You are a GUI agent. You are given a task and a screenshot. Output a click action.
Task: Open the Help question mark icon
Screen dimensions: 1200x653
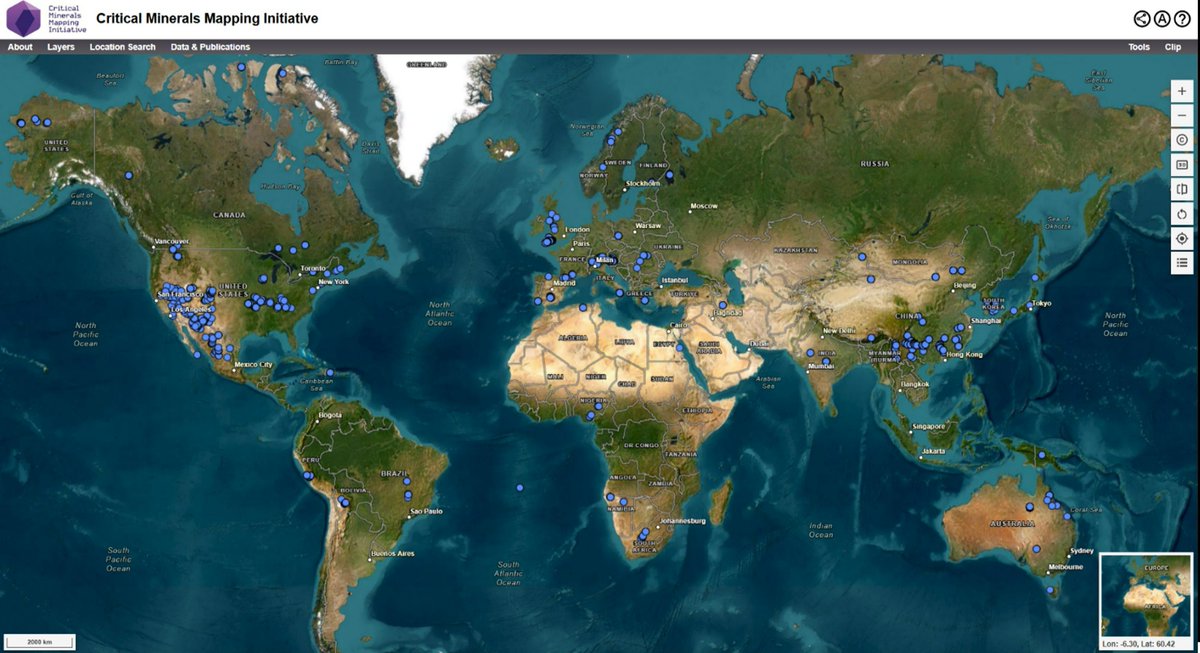(1182, 18)
